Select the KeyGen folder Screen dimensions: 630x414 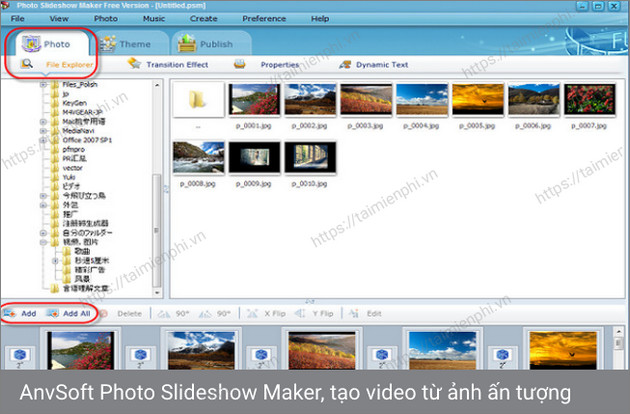tap(74, 103)
